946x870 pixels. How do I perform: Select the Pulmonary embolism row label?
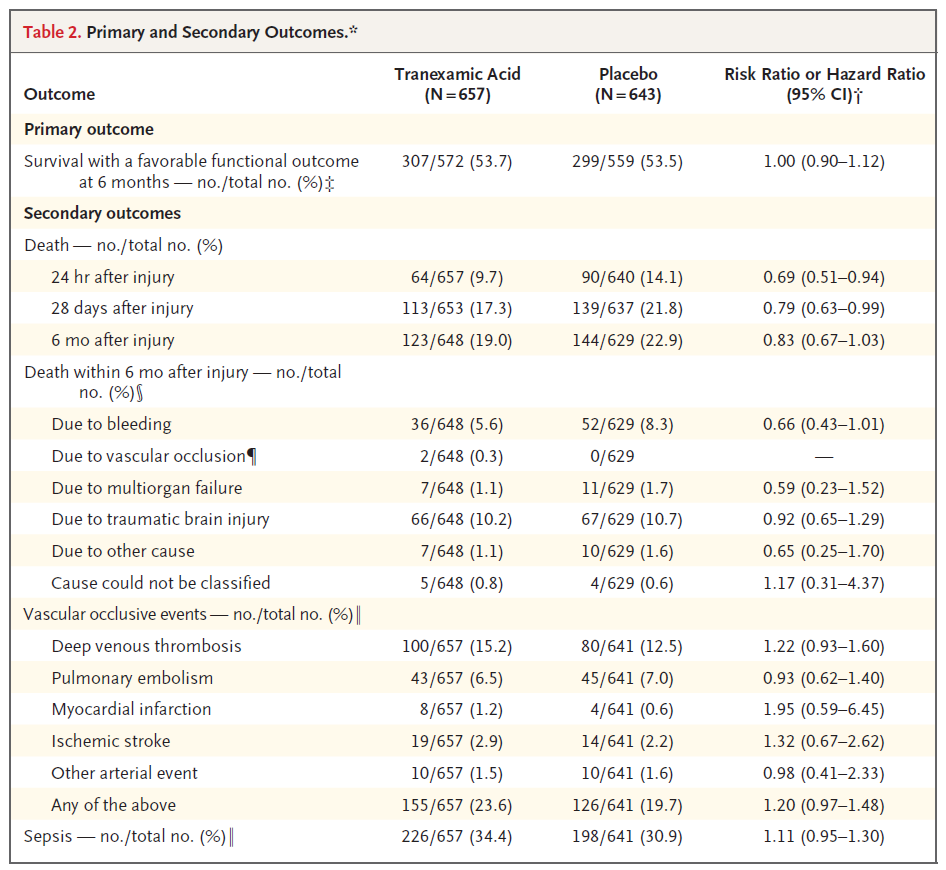132,678
